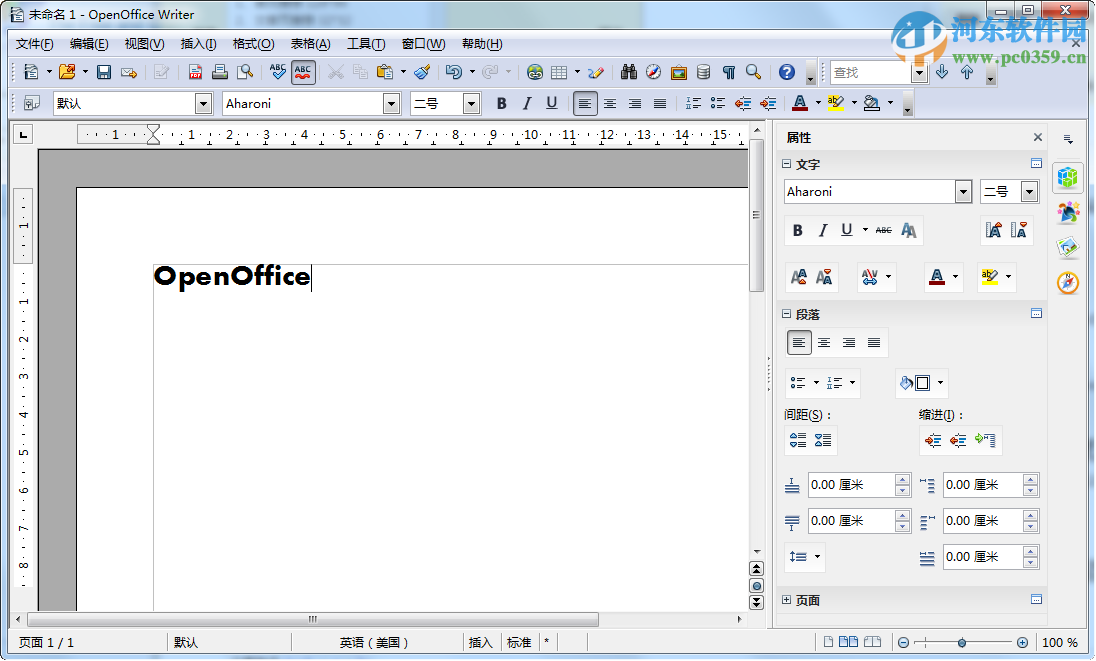Export the document directly as PDF

195,72
